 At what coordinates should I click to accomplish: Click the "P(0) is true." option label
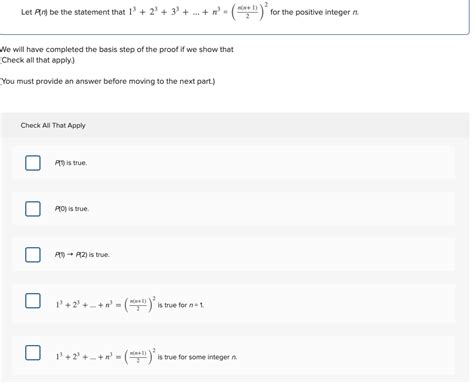tap(72, 209)
